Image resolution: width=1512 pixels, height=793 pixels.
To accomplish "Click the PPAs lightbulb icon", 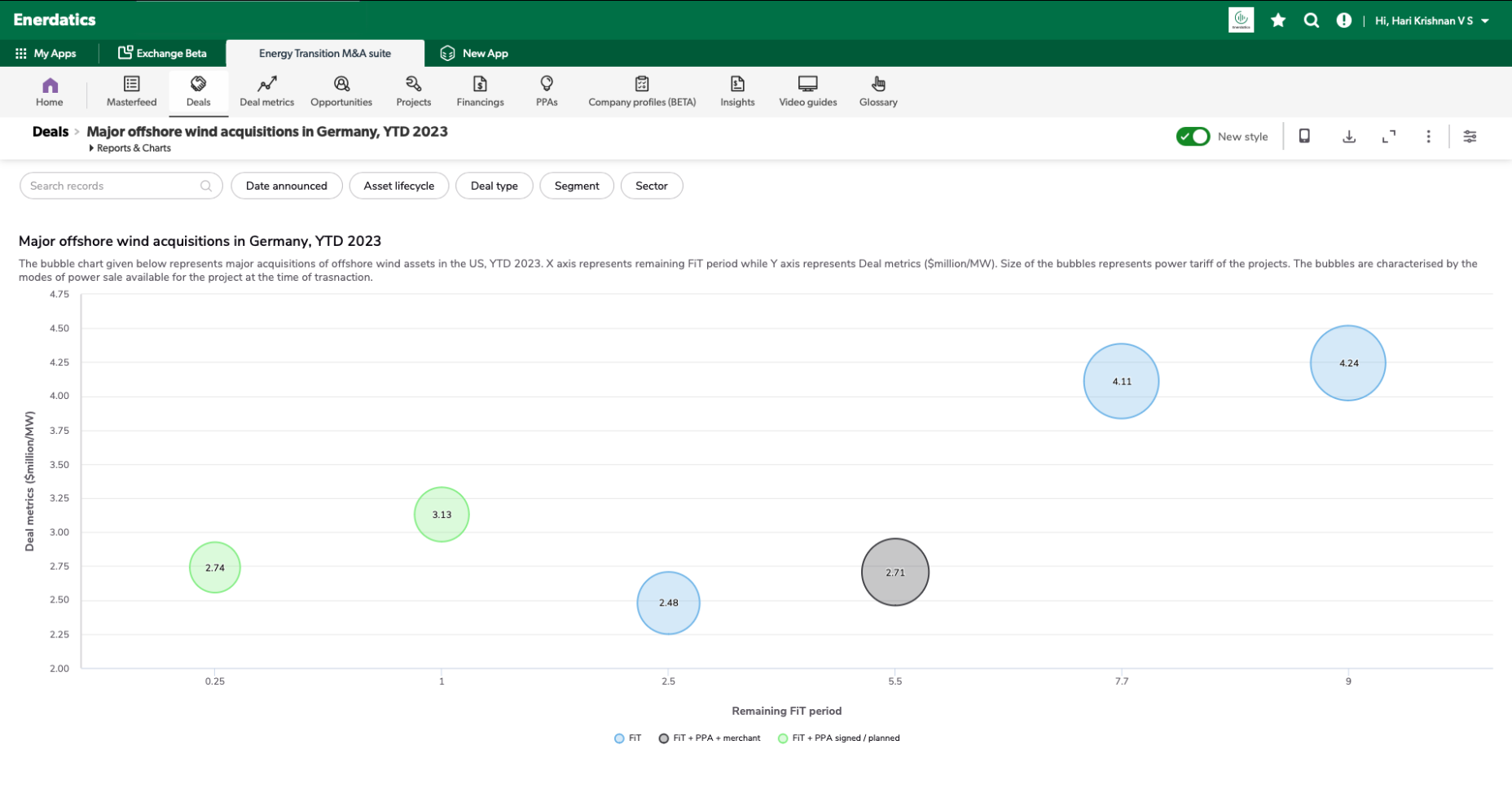I will click(547, 84).
